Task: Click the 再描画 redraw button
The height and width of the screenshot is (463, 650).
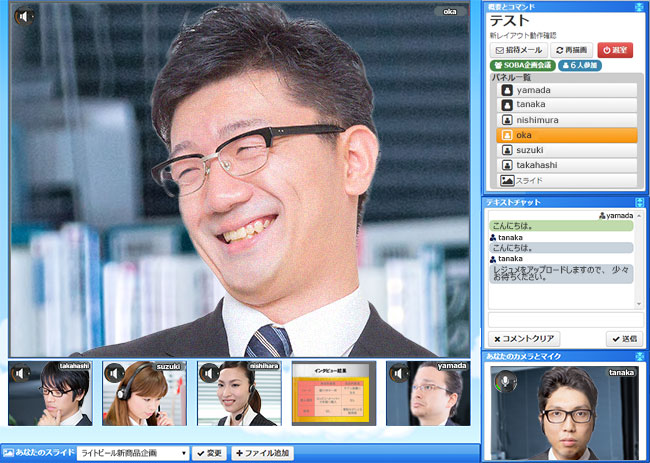Action: point(571,50)
